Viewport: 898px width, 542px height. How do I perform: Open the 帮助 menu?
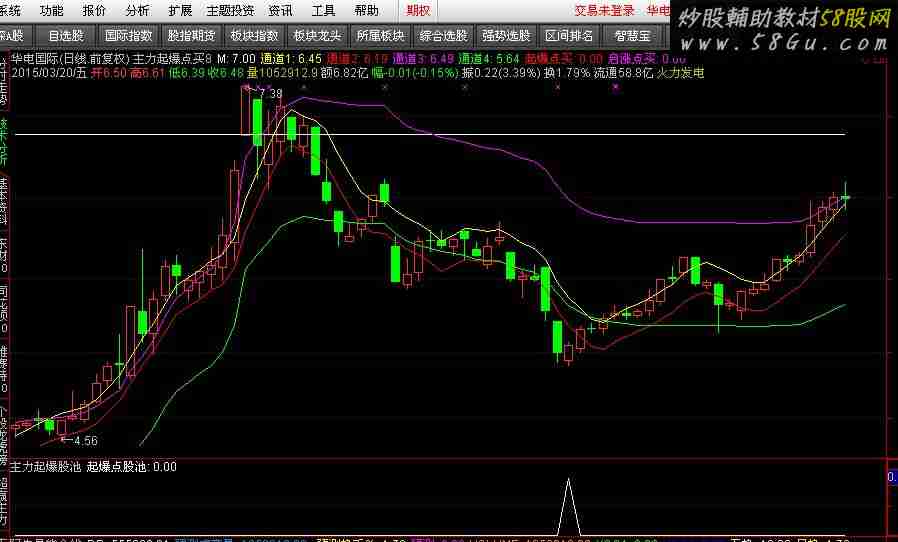point(366,10)
